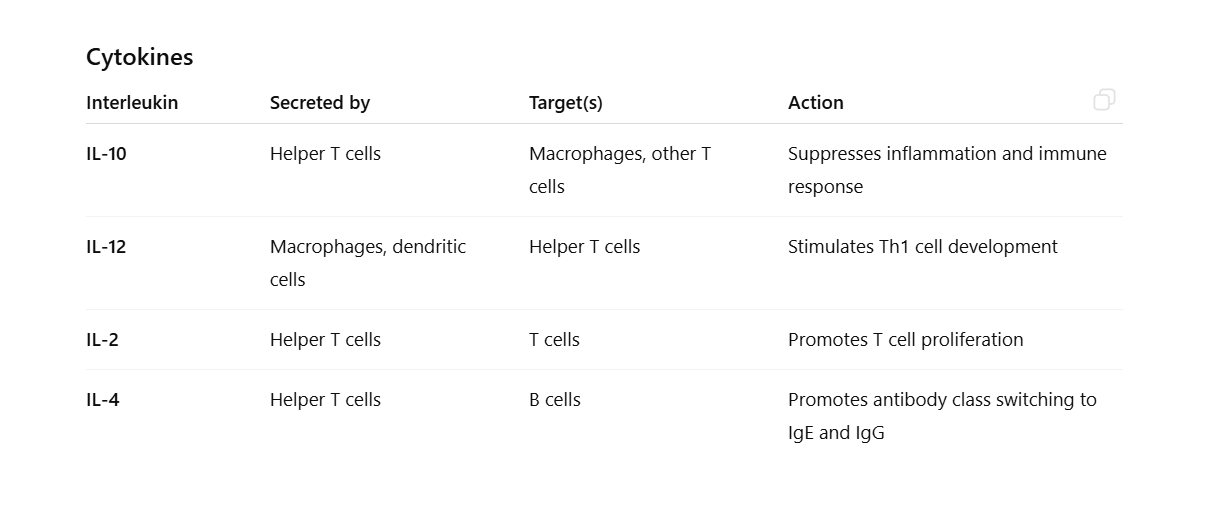Screen dimensions: 1212x513
Task: Click the Action column header
Action: tap(816, 102)
